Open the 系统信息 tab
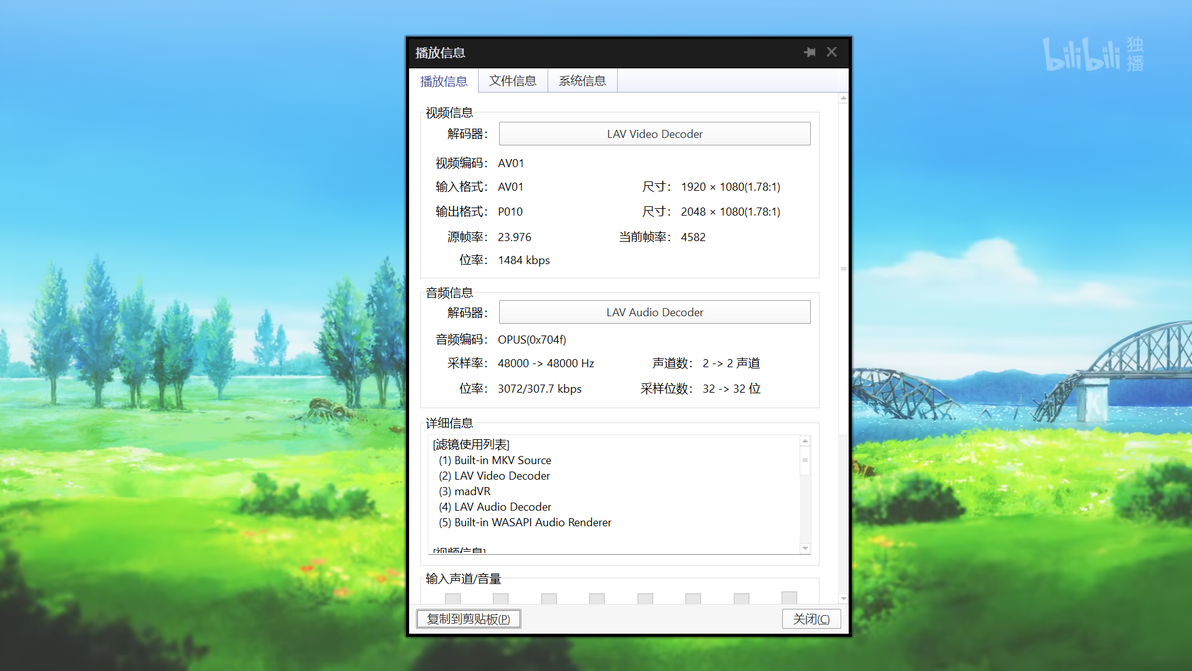1192x671 pixels. click(582, 81)
